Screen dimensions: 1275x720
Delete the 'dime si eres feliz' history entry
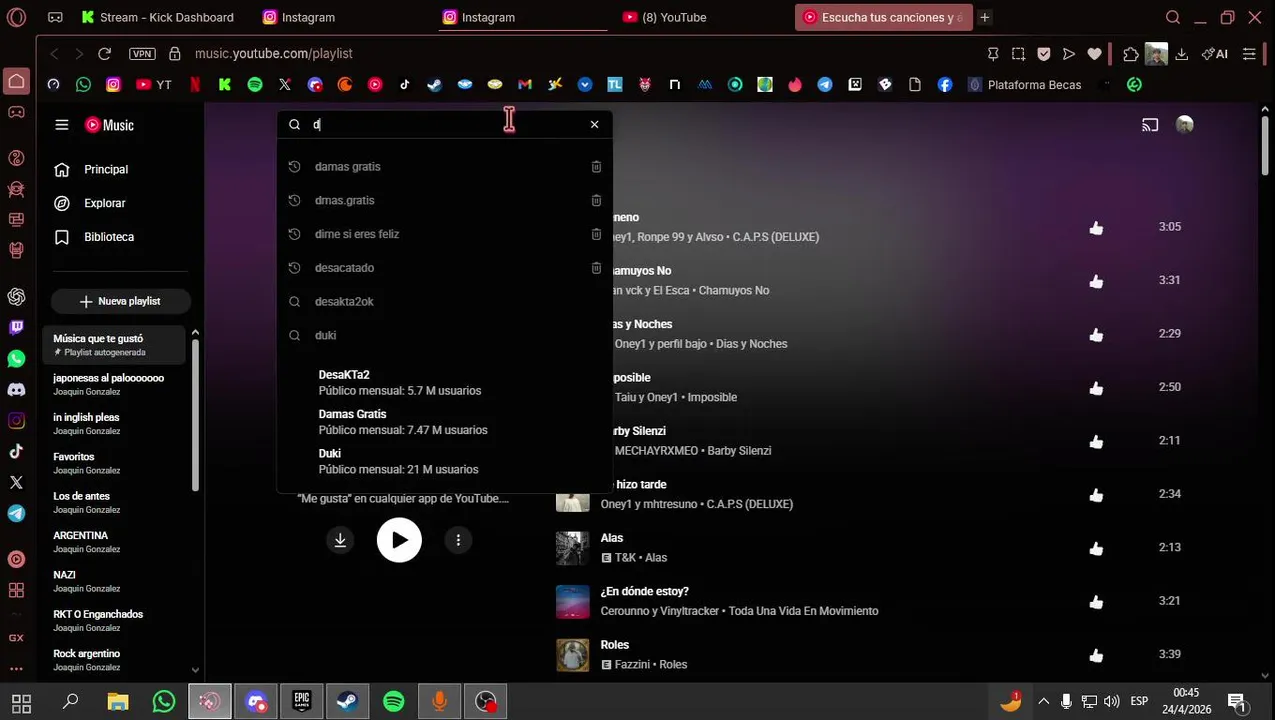point(596,234)
